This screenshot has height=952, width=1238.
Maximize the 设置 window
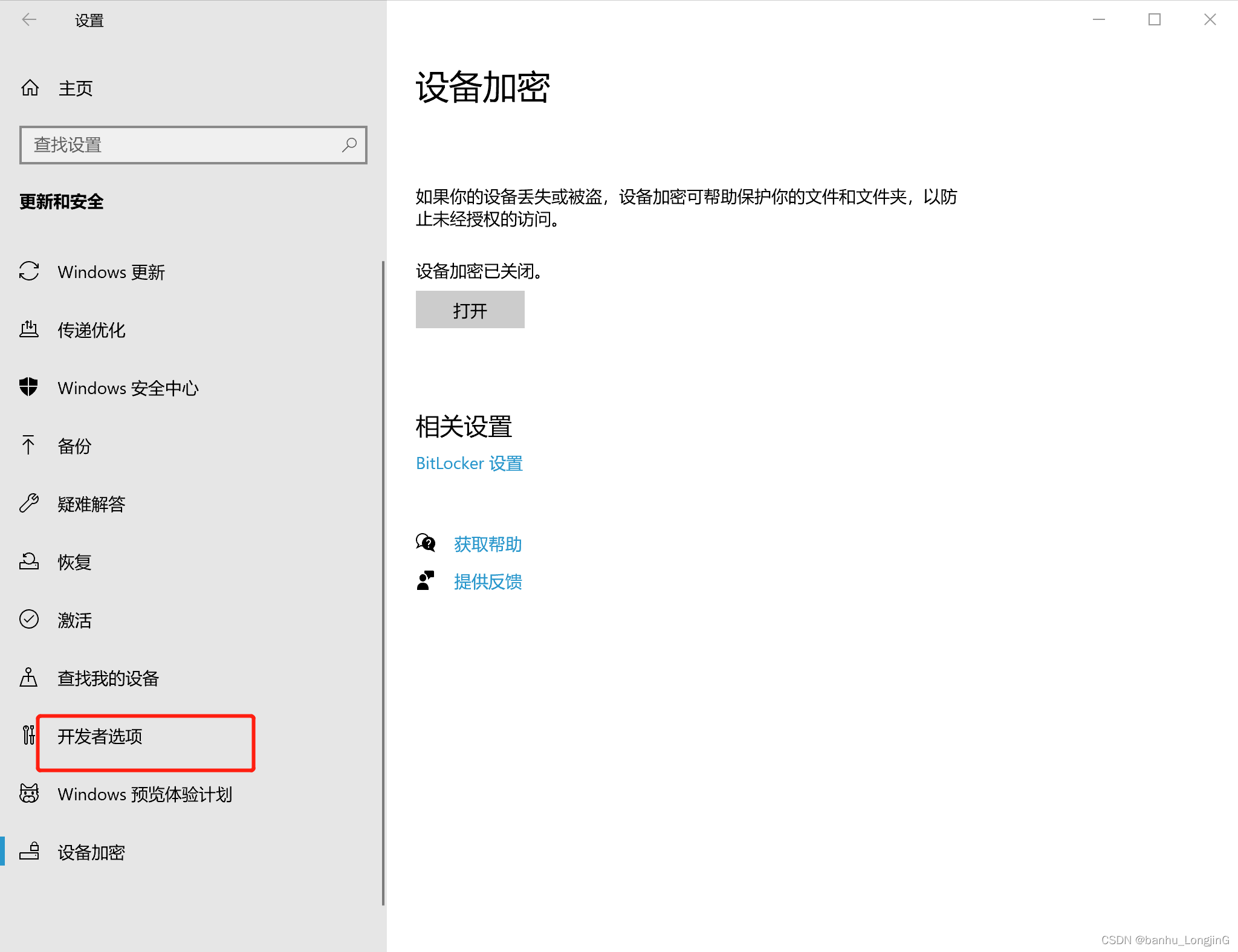coord(1155,20)
